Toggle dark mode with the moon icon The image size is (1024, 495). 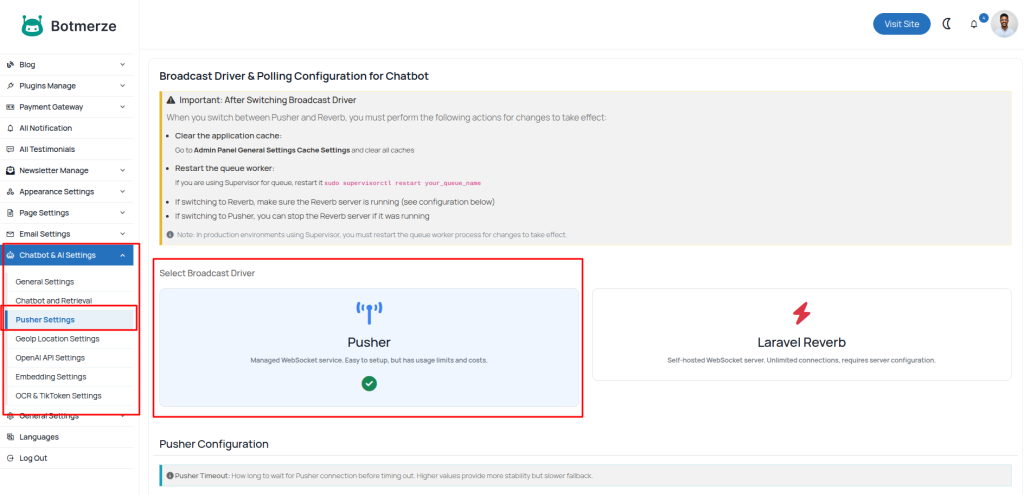(947, 24)
